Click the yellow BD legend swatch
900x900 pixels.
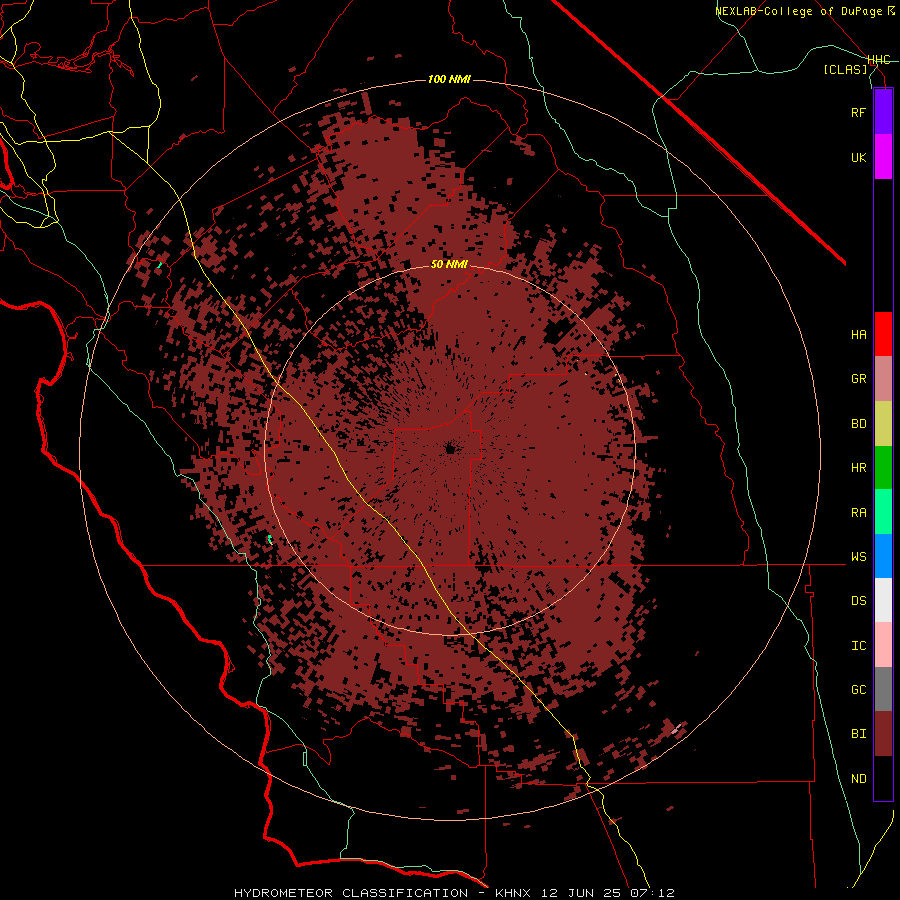click(x=883, y=423)
